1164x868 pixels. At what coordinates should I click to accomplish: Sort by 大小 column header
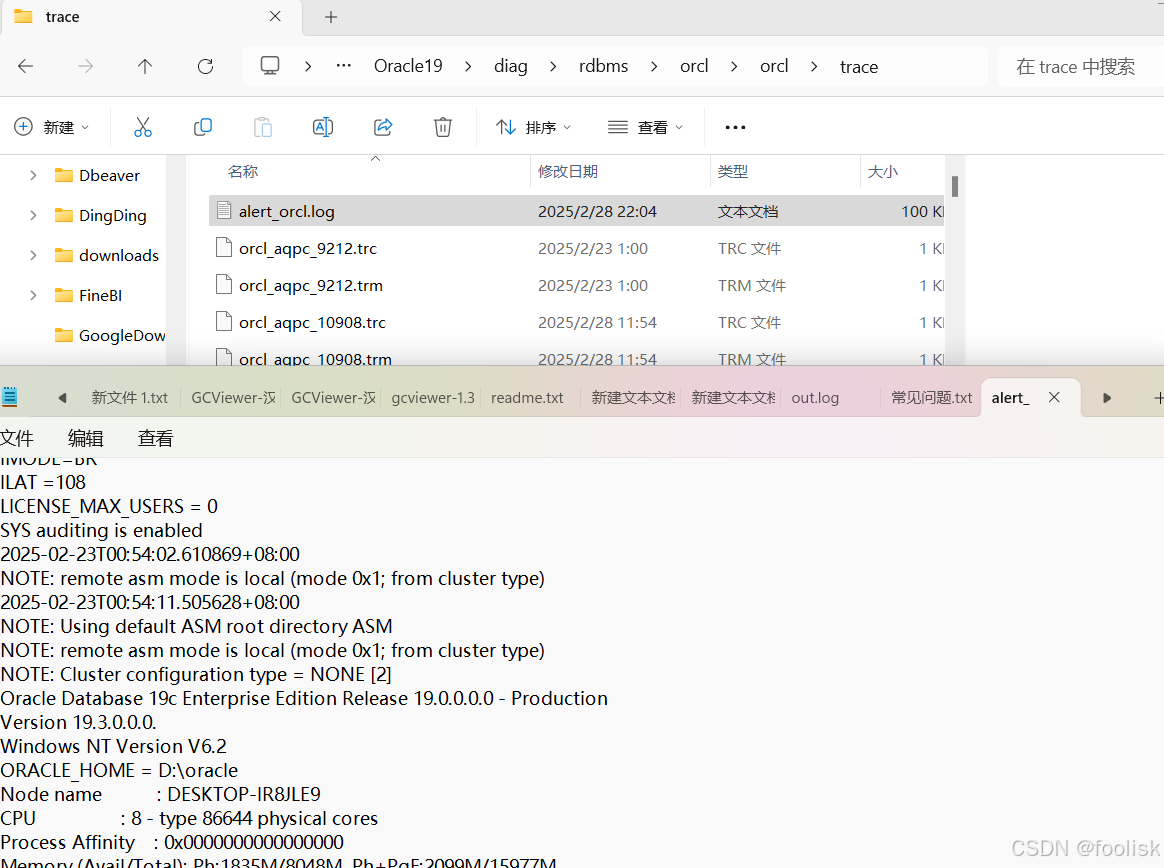883,172
